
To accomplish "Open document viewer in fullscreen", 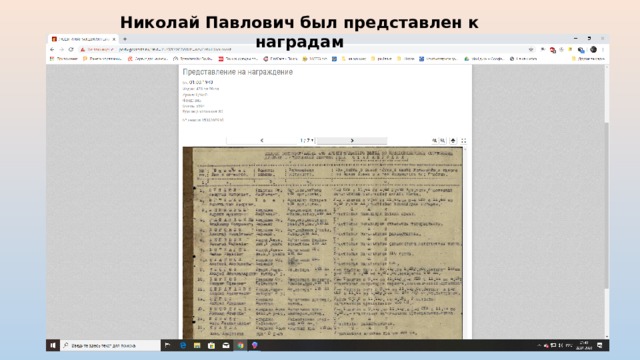I will tap(464, 140).
